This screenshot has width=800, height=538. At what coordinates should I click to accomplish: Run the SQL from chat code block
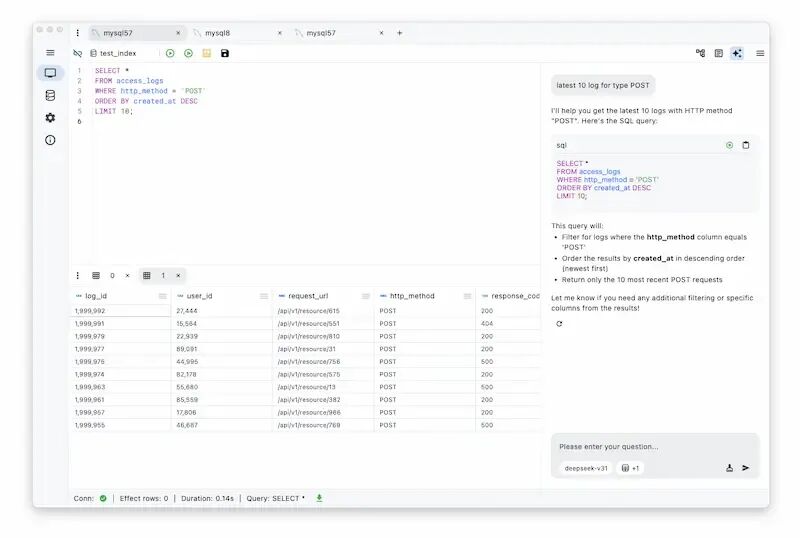tap(729, 145)
